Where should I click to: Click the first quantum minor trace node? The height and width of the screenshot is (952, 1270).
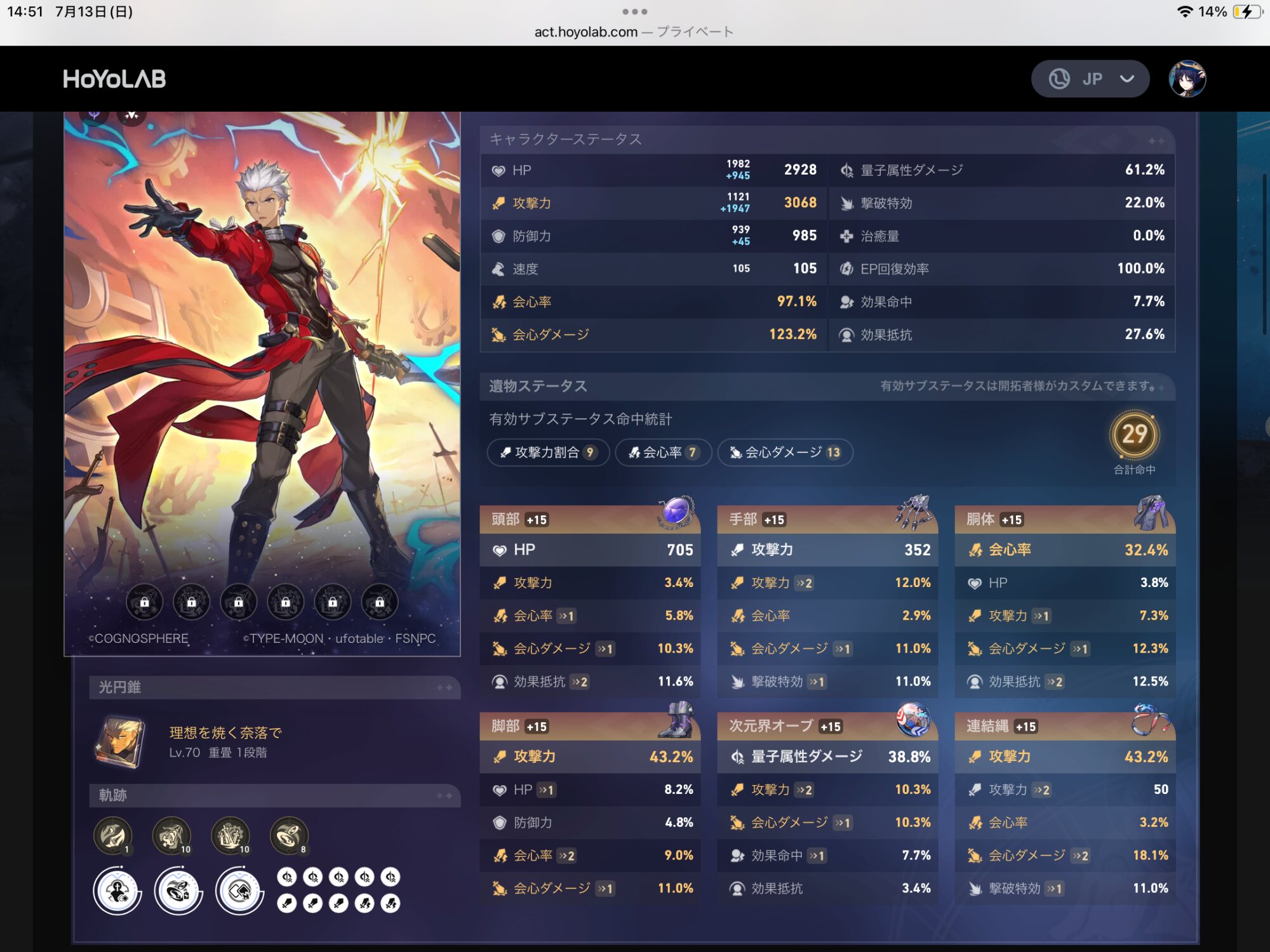[x=287, y=877]
